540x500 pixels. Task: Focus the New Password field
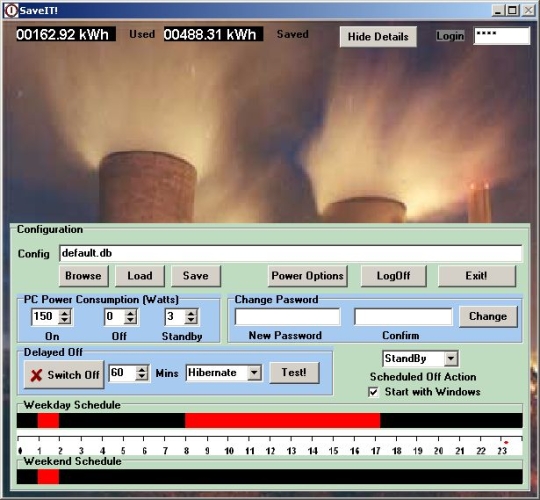coord(288,317)
